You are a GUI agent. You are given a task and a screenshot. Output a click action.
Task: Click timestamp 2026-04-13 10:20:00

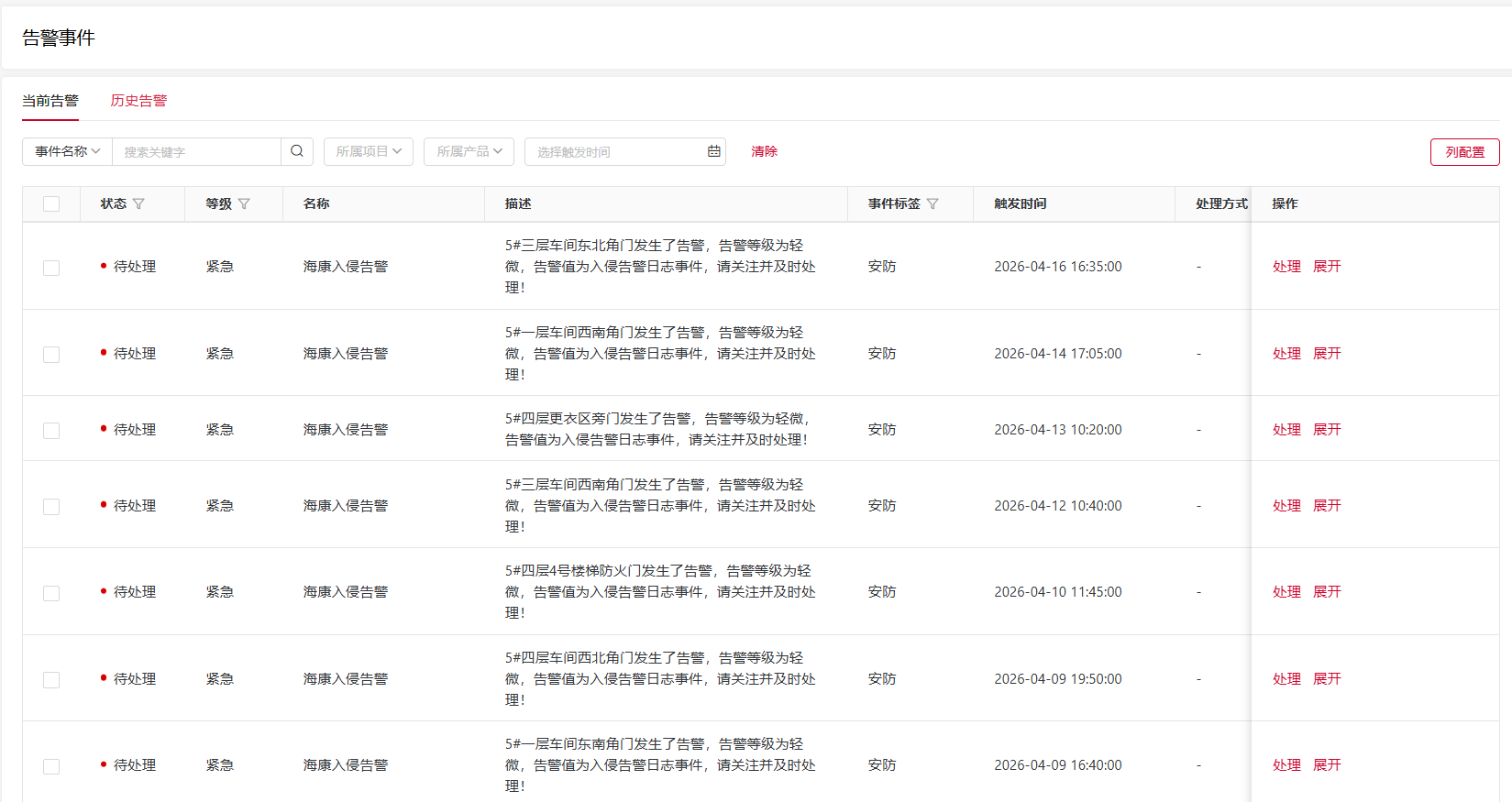[1058, 430]
